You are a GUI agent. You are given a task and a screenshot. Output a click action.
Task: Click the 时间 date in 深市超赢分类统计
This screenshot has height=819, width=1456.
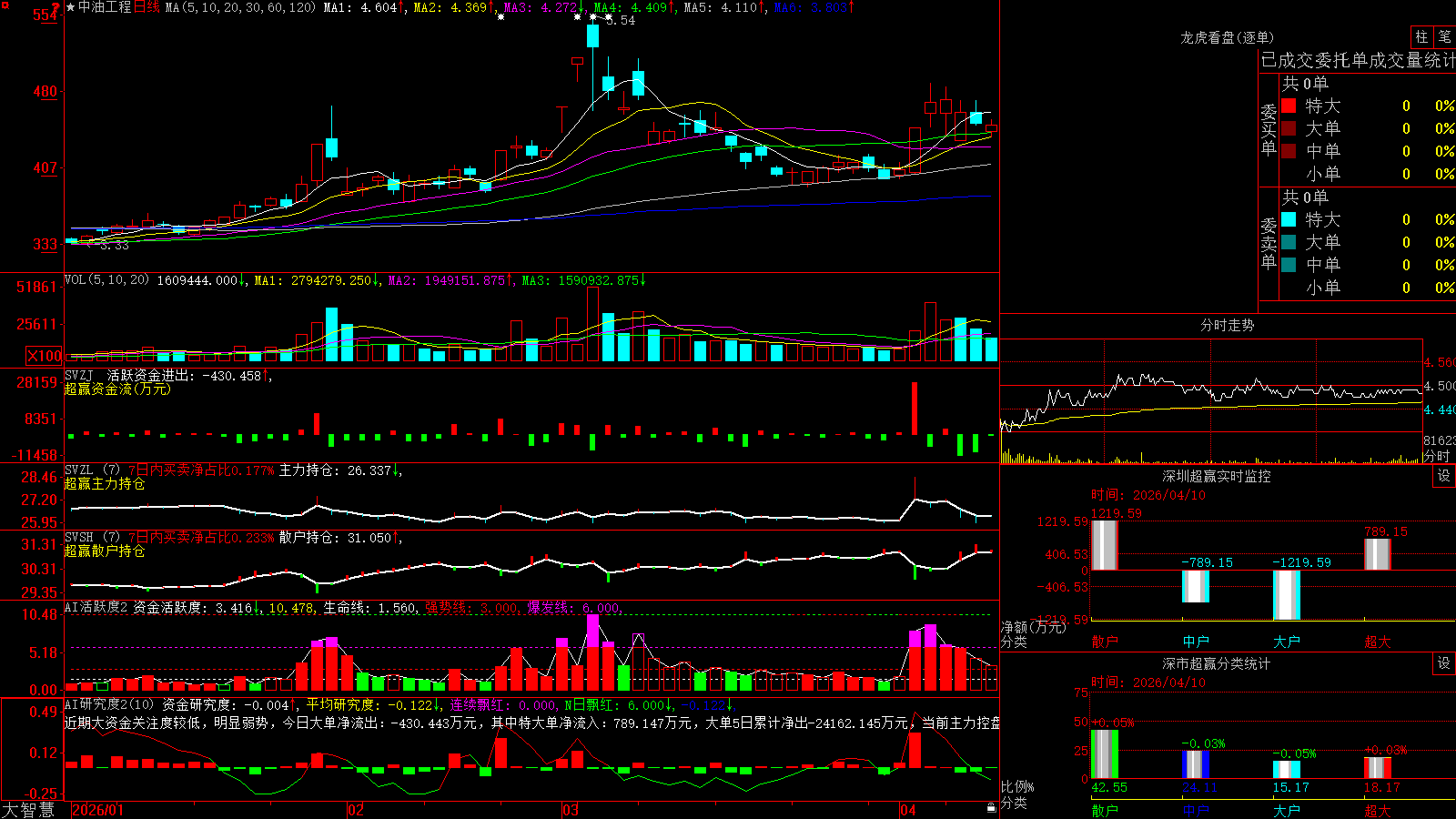1148,682
